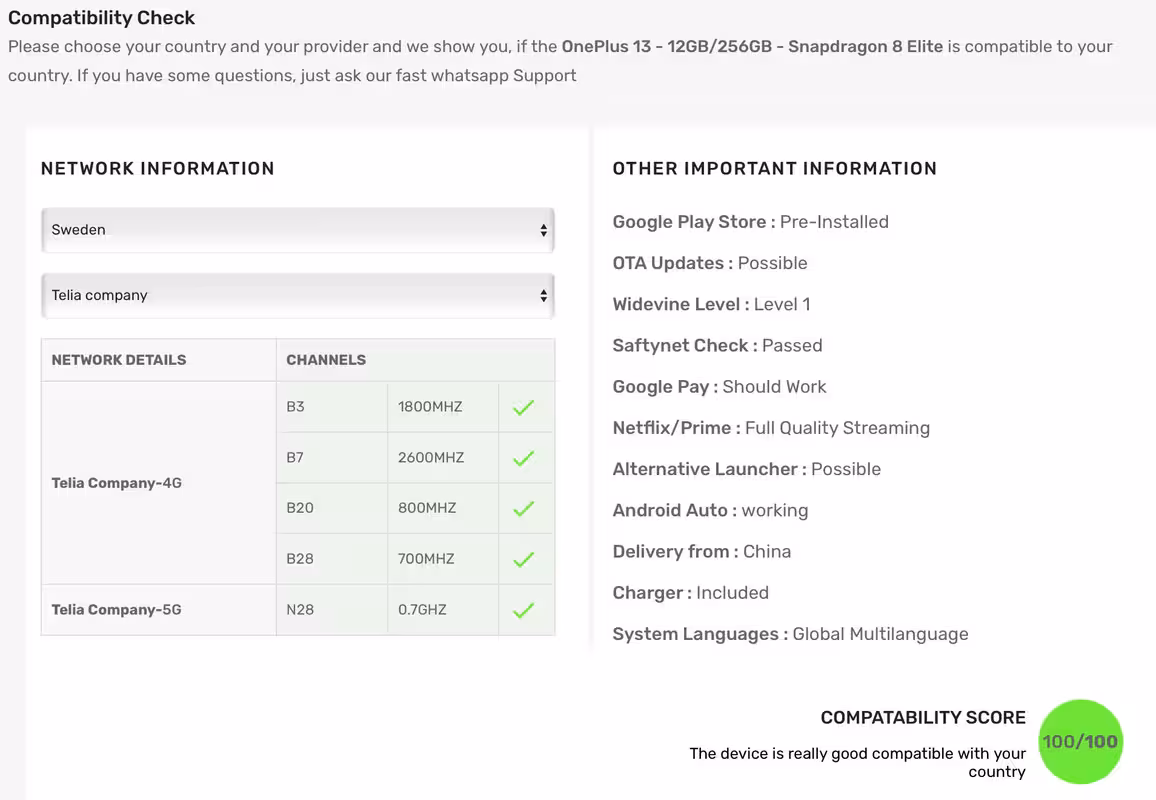Click the 700MHZ frequency value

(x=426, y=559)
